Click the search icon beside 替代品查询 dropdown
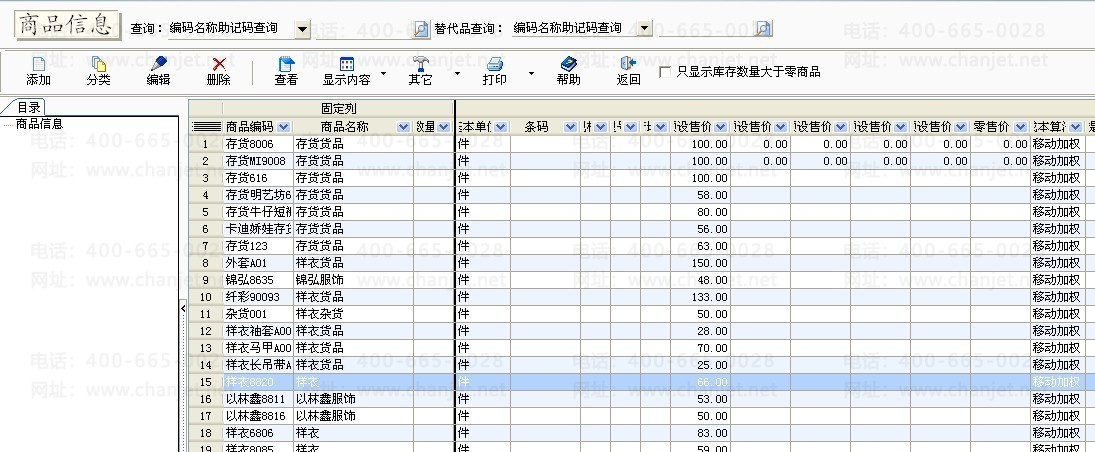This screenshot has width=1095, height=452. (763, 28)
